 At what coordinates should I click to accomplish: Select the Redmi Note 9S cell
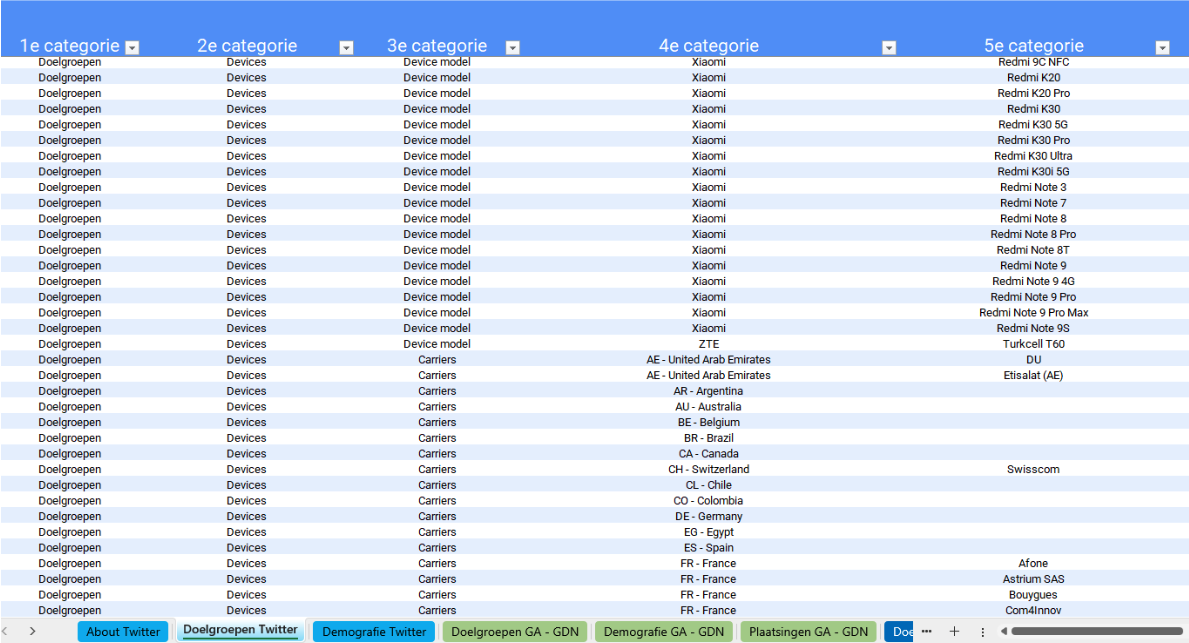(x=1034, y=328)
